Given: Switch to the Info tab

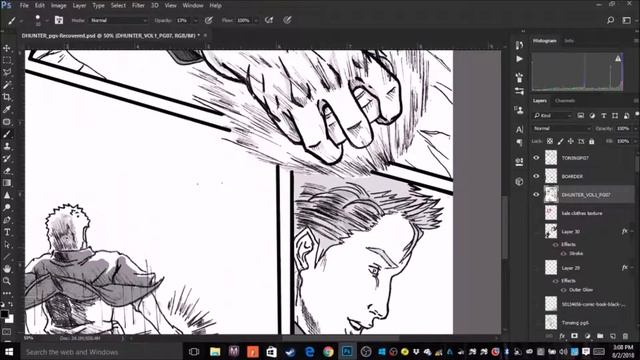Looking at the screenshot, I should tap(569, 41).
